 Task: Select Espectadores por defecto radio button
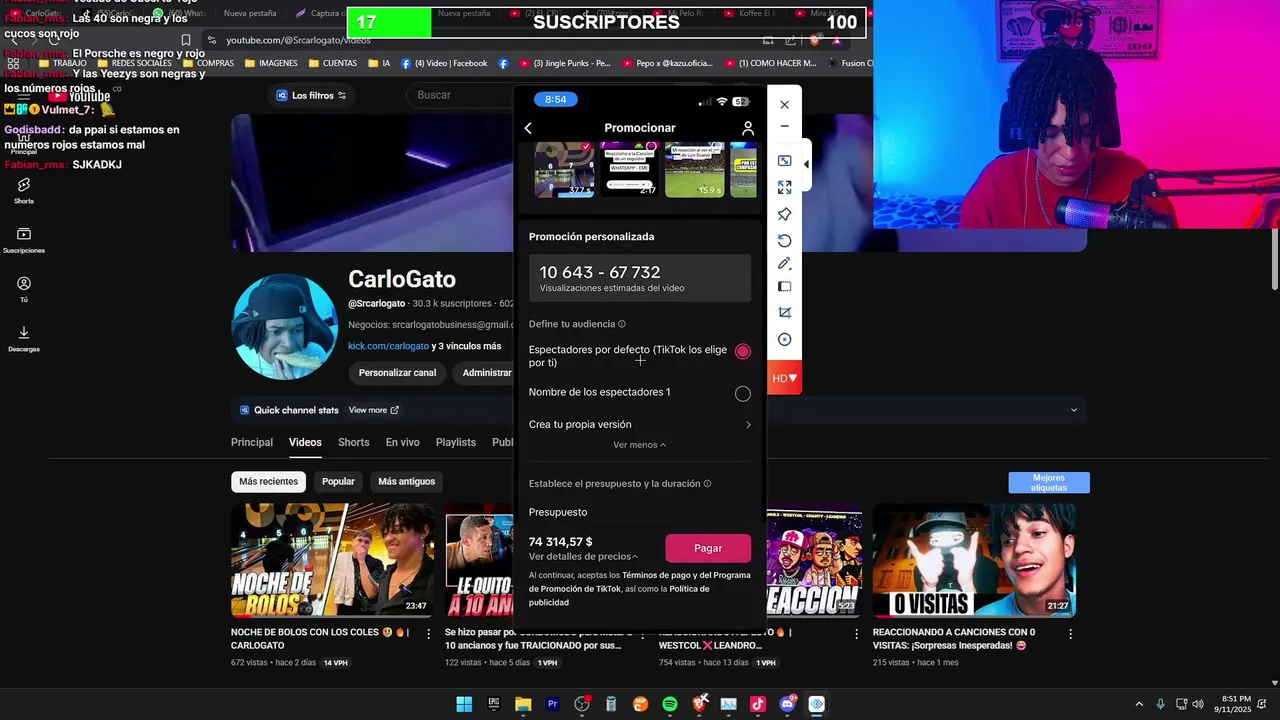742,351
